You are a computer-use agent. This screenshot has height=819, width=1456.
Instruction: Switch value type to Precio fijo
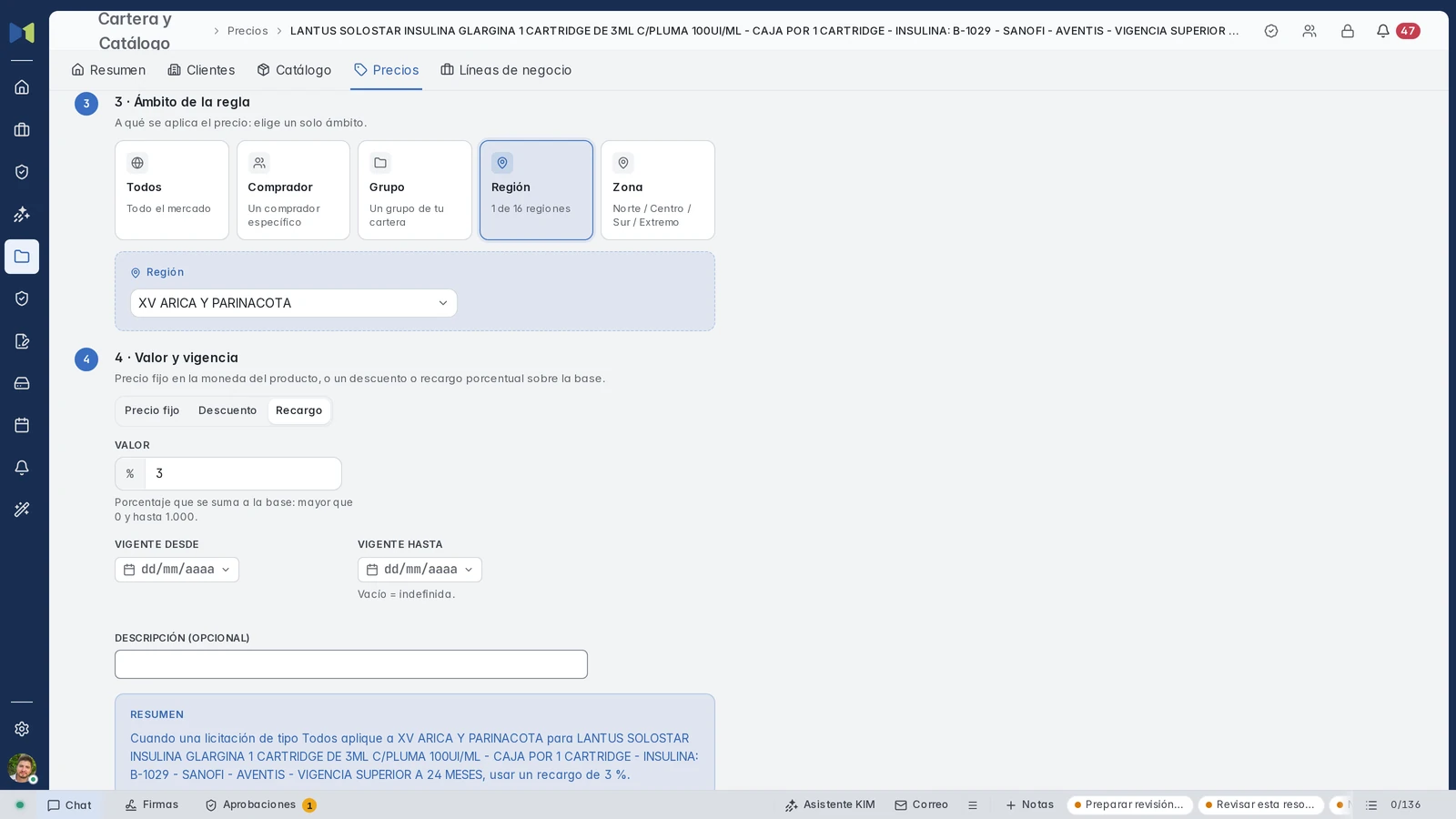152,410
